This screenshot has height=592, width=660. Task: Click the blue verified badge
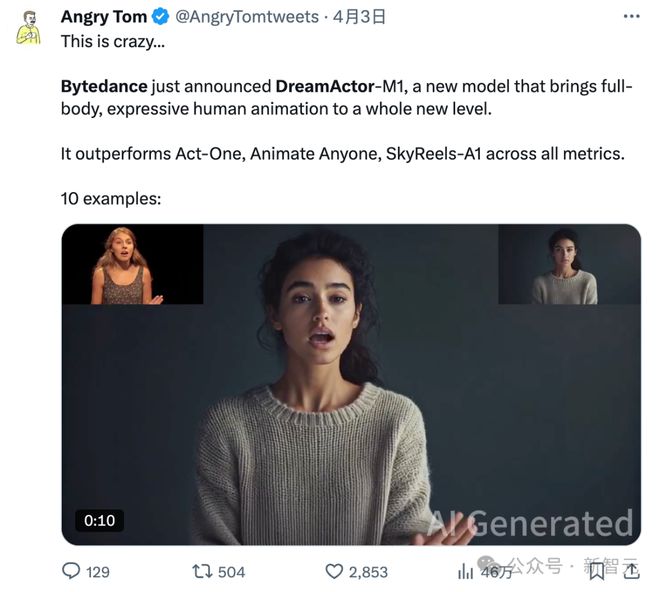(161, 18)
